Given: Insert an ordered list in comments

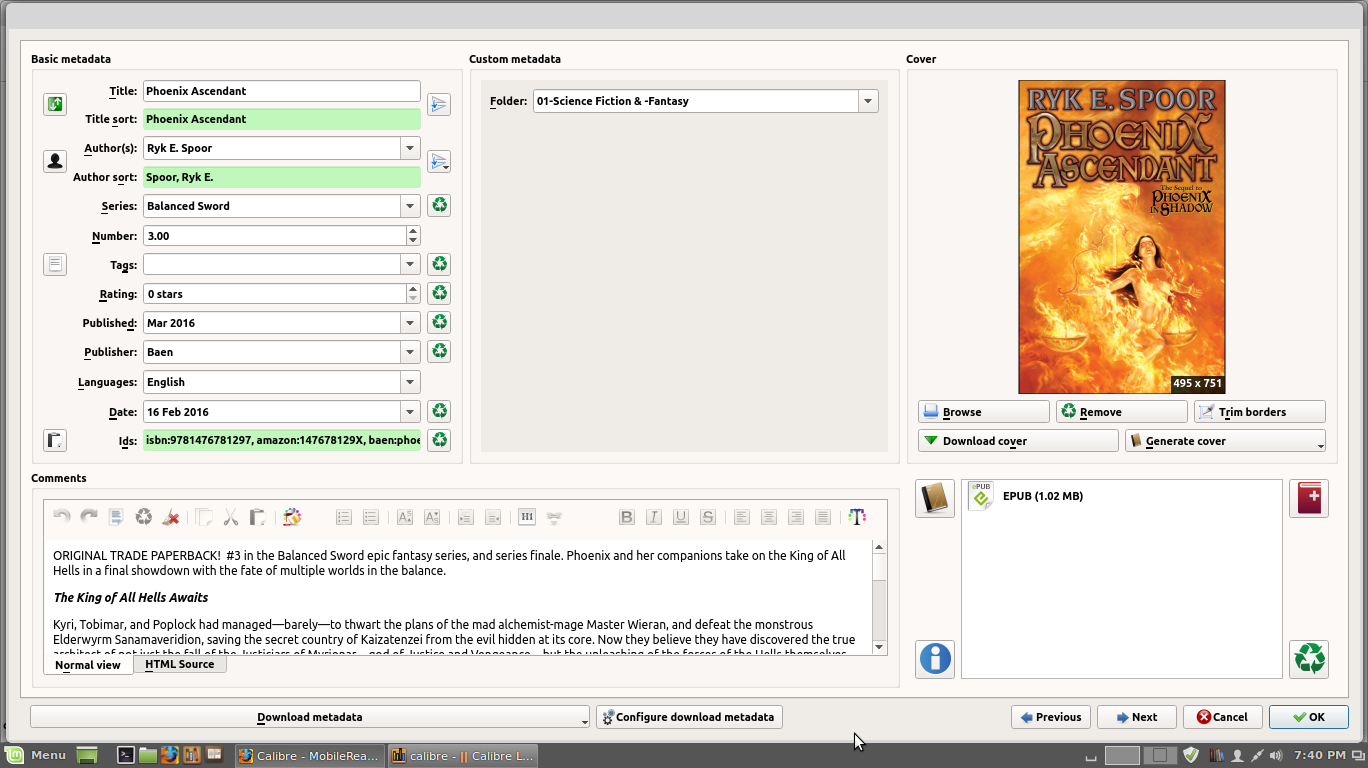Looking at the screenshot, I should click(x=344, y=517).
